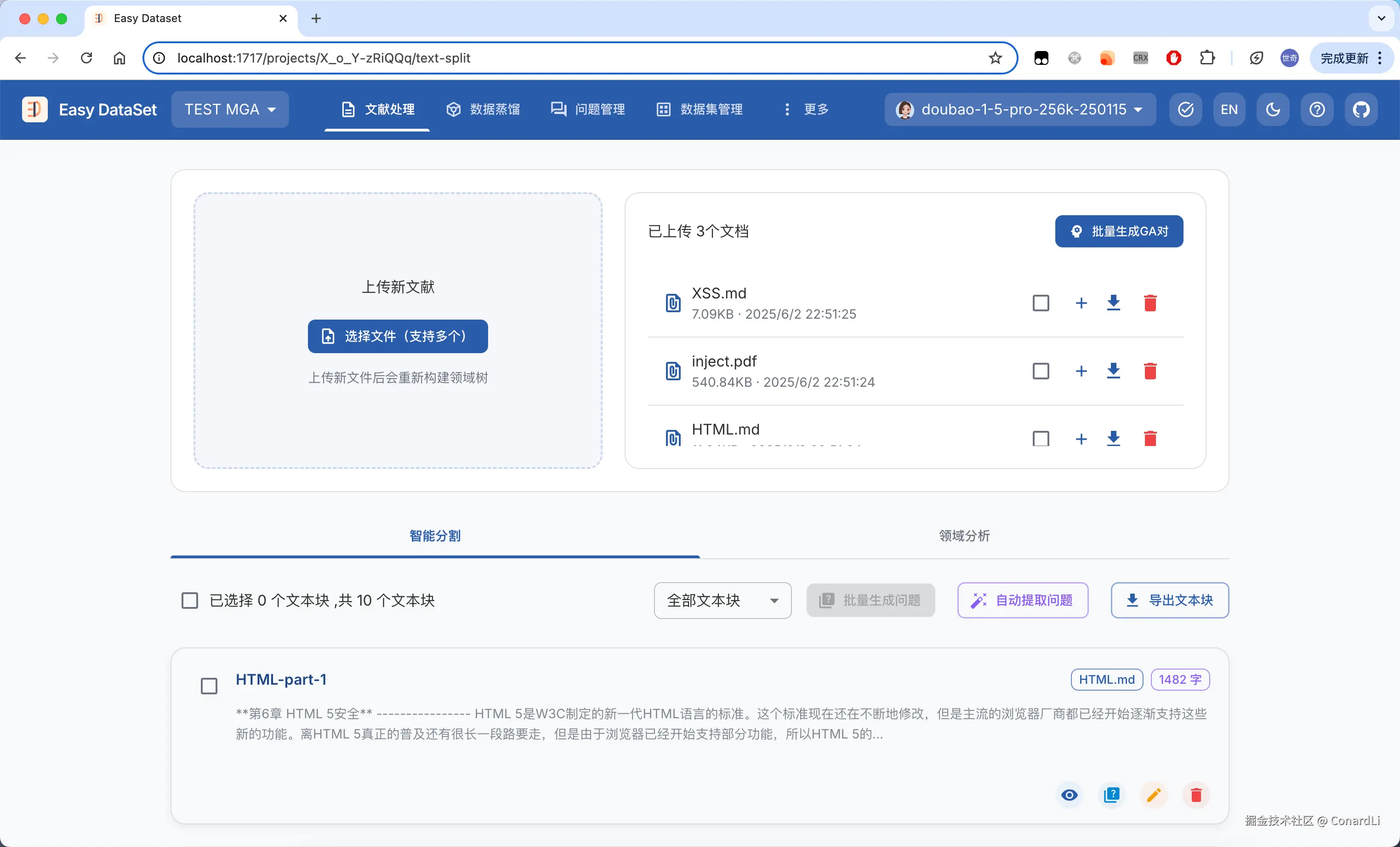Image resolution: width=1400 pixels, height=847 pixels.
Task: Edit HTML-part-1 with pencil icon
Action: pos(1153,795)
